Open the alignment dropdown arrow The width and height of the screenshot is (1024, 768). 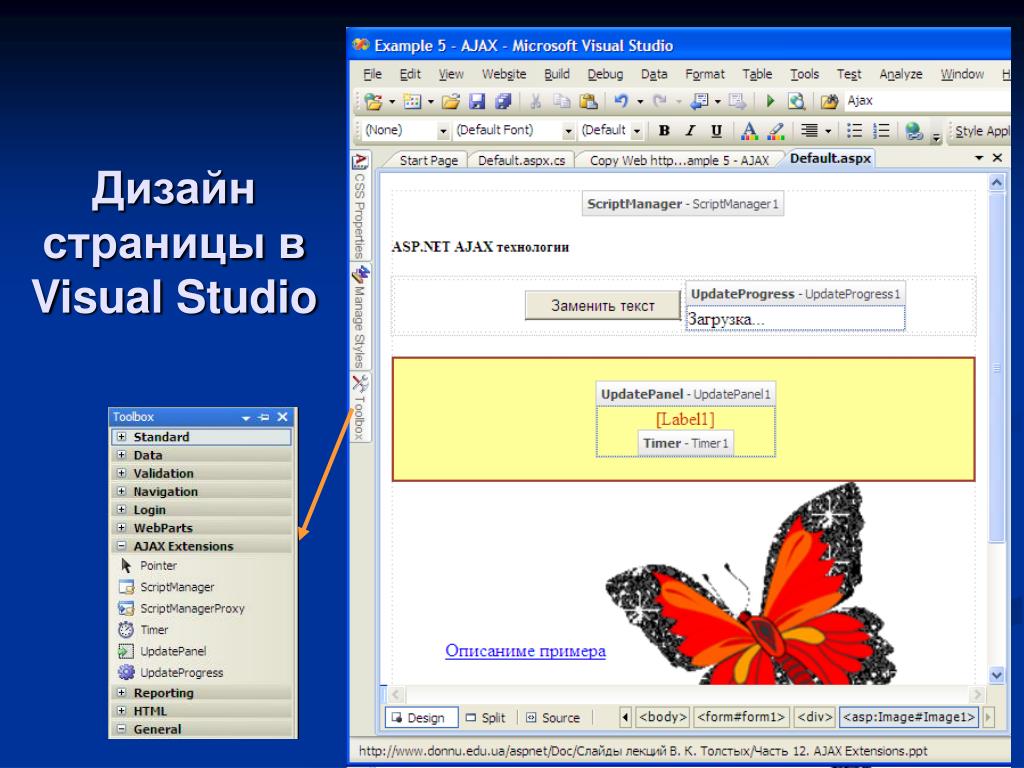pyautogui.click(x=828, y=131)
